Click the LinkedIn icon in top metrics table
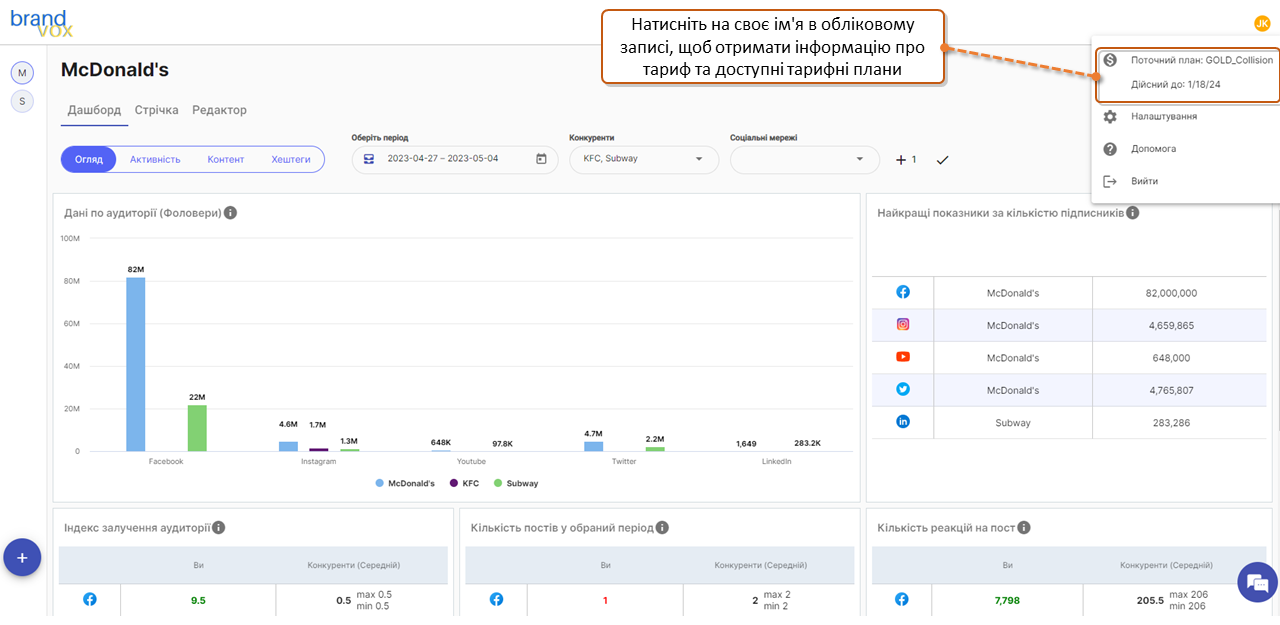 point(903,422)
